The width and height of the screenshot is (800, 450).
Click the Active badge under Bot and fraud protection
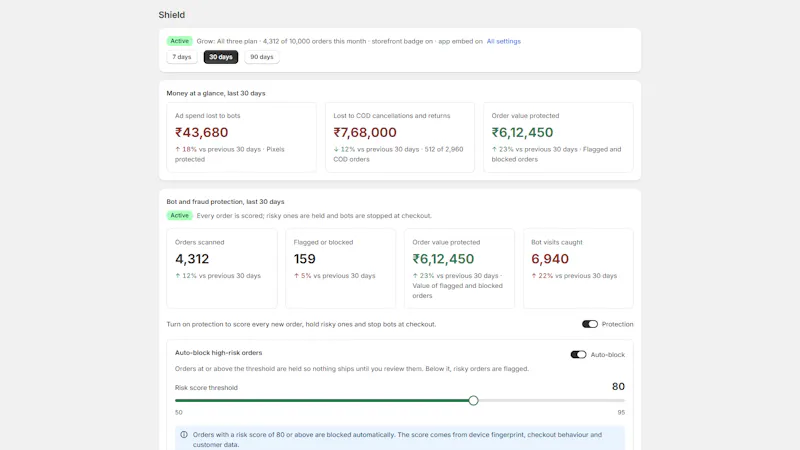(x=179, y=215)
